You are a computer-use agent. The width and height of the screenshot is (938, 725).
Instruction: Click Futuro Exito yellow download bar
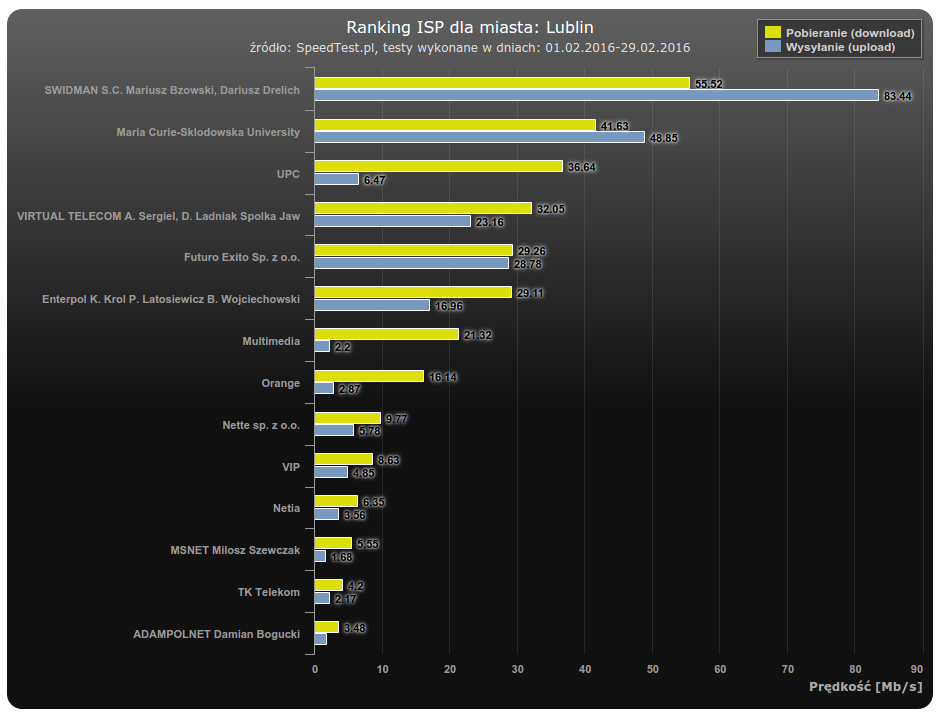click(x=413, y=249)
